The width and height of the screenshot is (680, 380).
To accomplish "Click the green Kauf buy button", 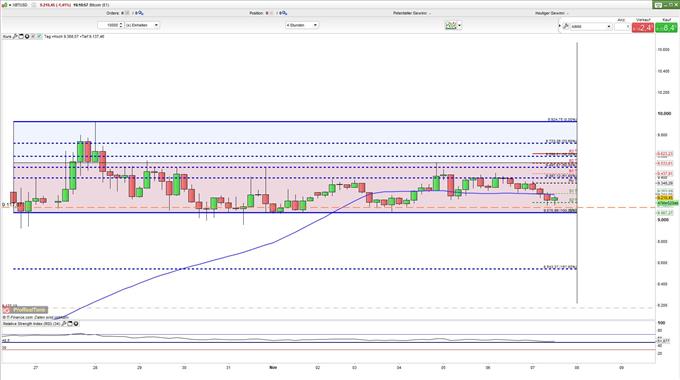I will coord(666,28).
